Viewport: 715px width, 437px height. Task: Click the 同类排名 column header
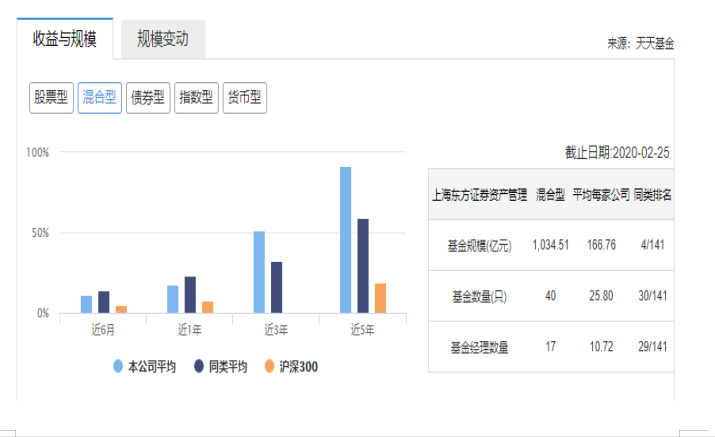(x=653, y=195)
